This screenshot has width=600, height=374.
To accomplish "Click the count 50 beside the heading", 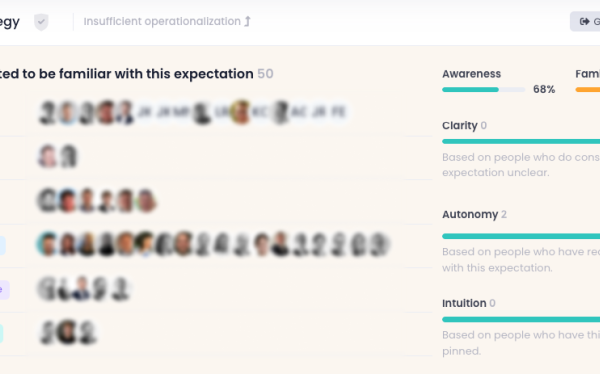I will point(265,74).
